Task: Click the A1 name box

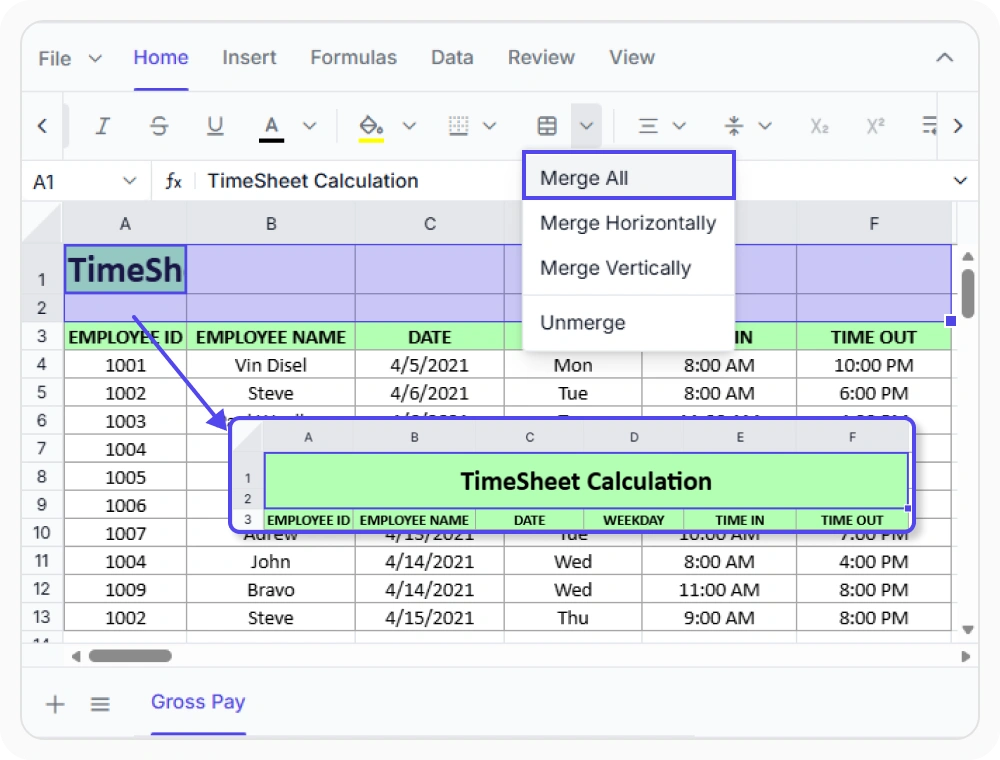Action: click(73, 182)
